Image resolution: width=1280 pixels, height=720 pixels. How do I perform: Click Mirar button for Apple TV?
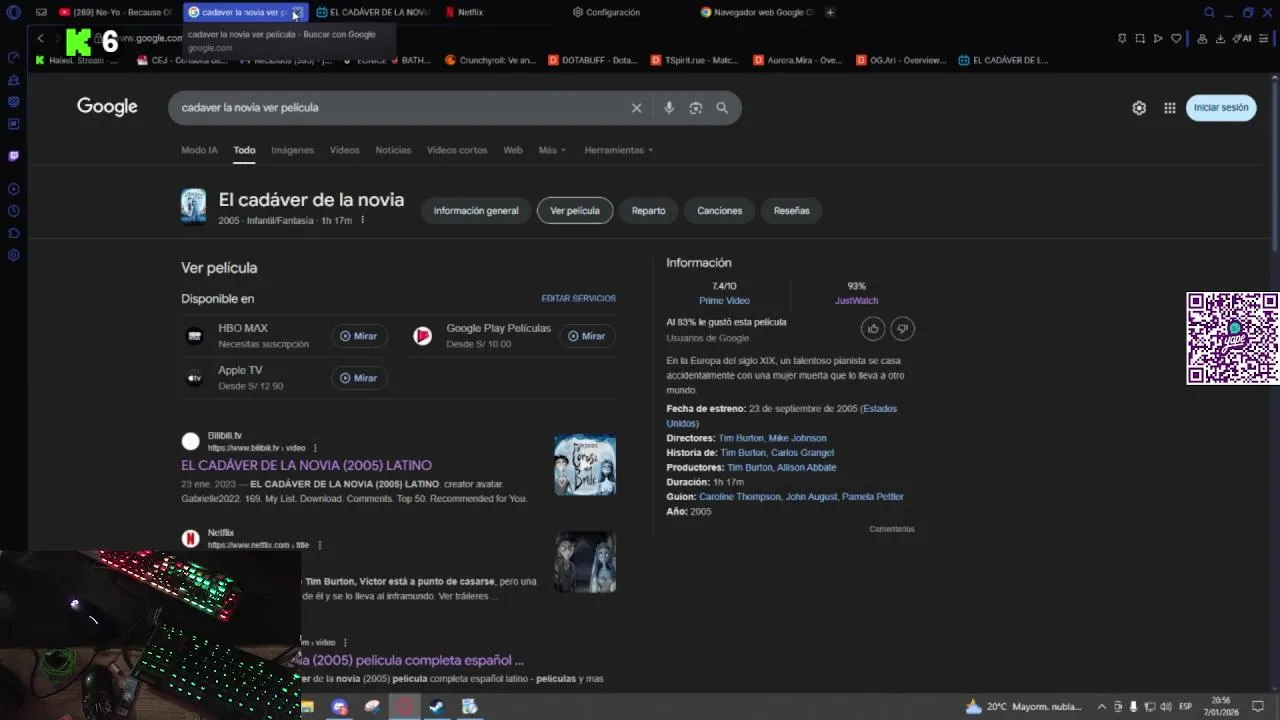tap(358, 378)
